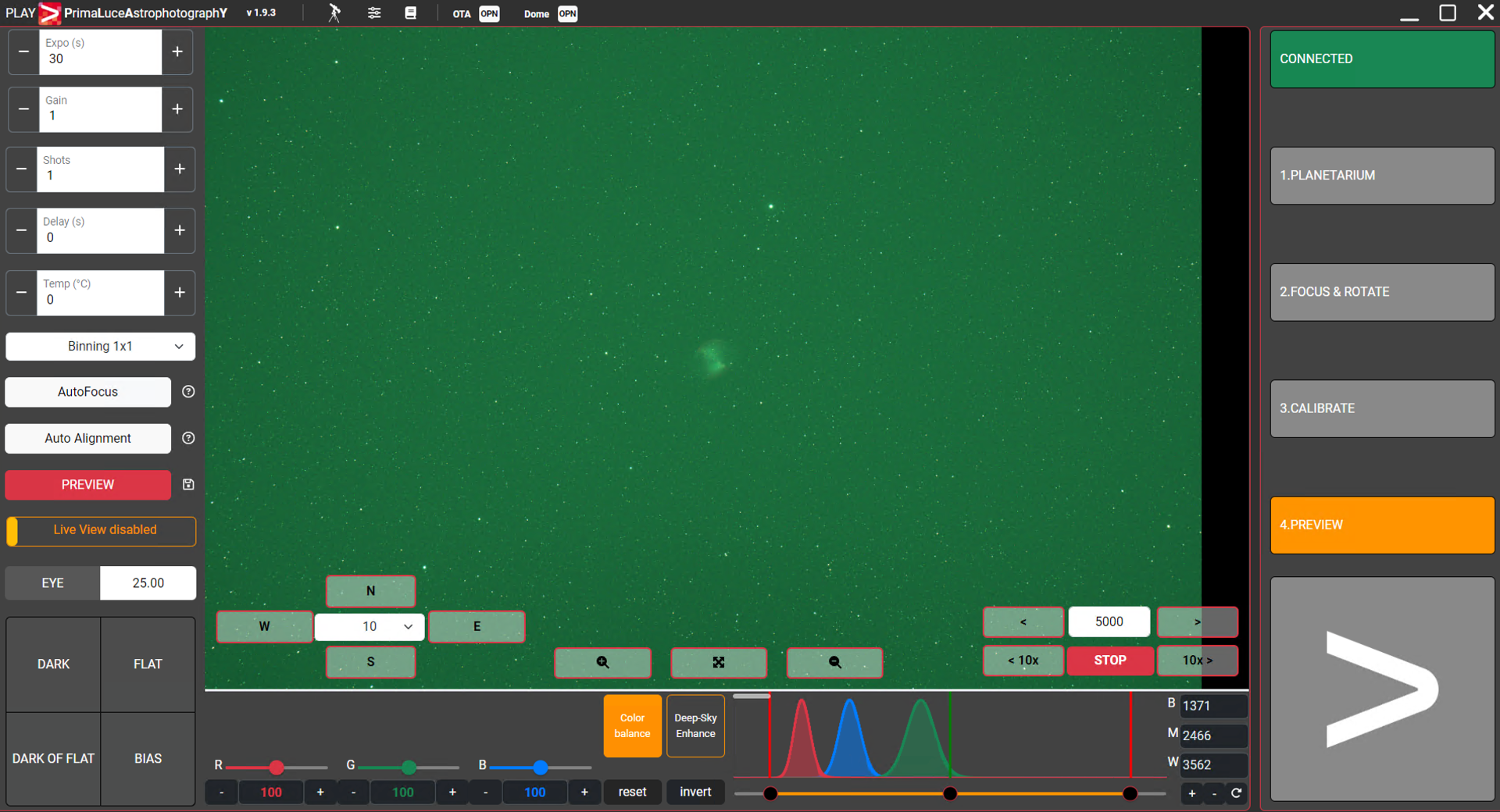Open the 3.CALIBRATE tab
This screenshot has width=1500, height=812.
click(x=1382, y=408)
